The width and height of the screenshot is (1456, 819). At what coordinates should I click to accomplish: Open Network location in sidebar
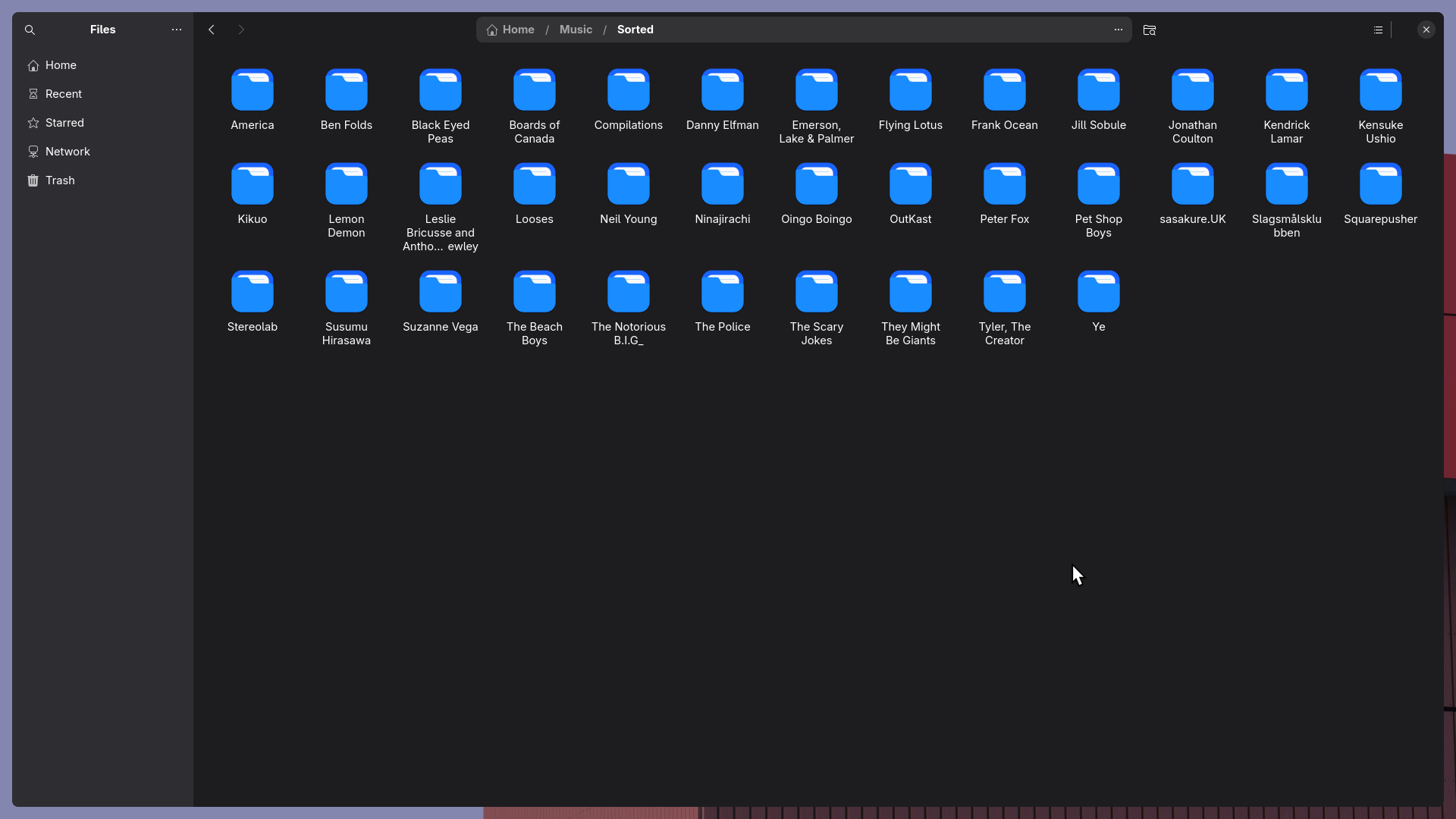click(x=67, y=152)
